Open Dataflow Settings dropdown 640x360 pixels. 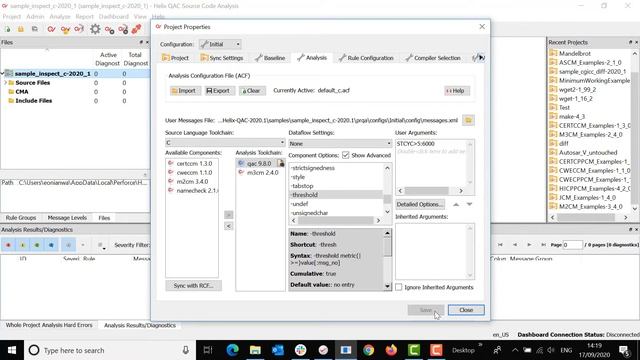point(340,144)
